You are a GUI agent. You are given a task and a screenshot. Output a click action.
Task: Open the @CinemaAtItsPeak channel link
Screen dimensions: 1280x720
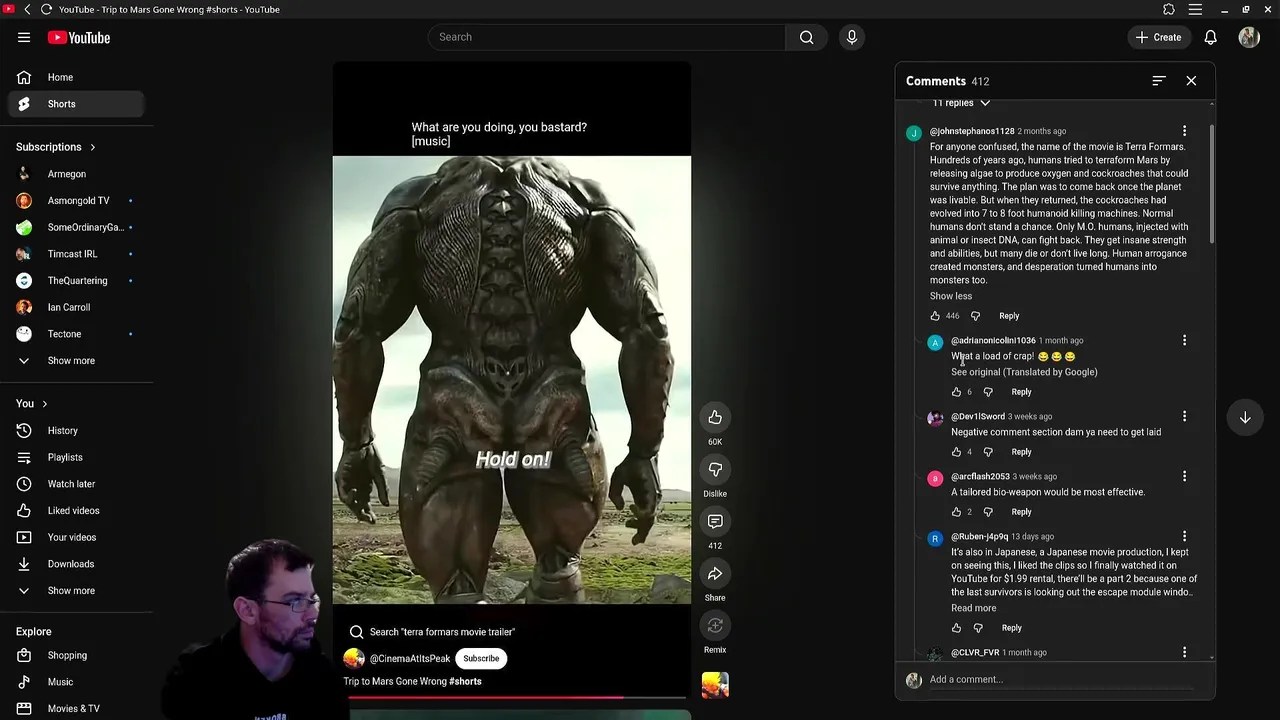coord(410,659)
